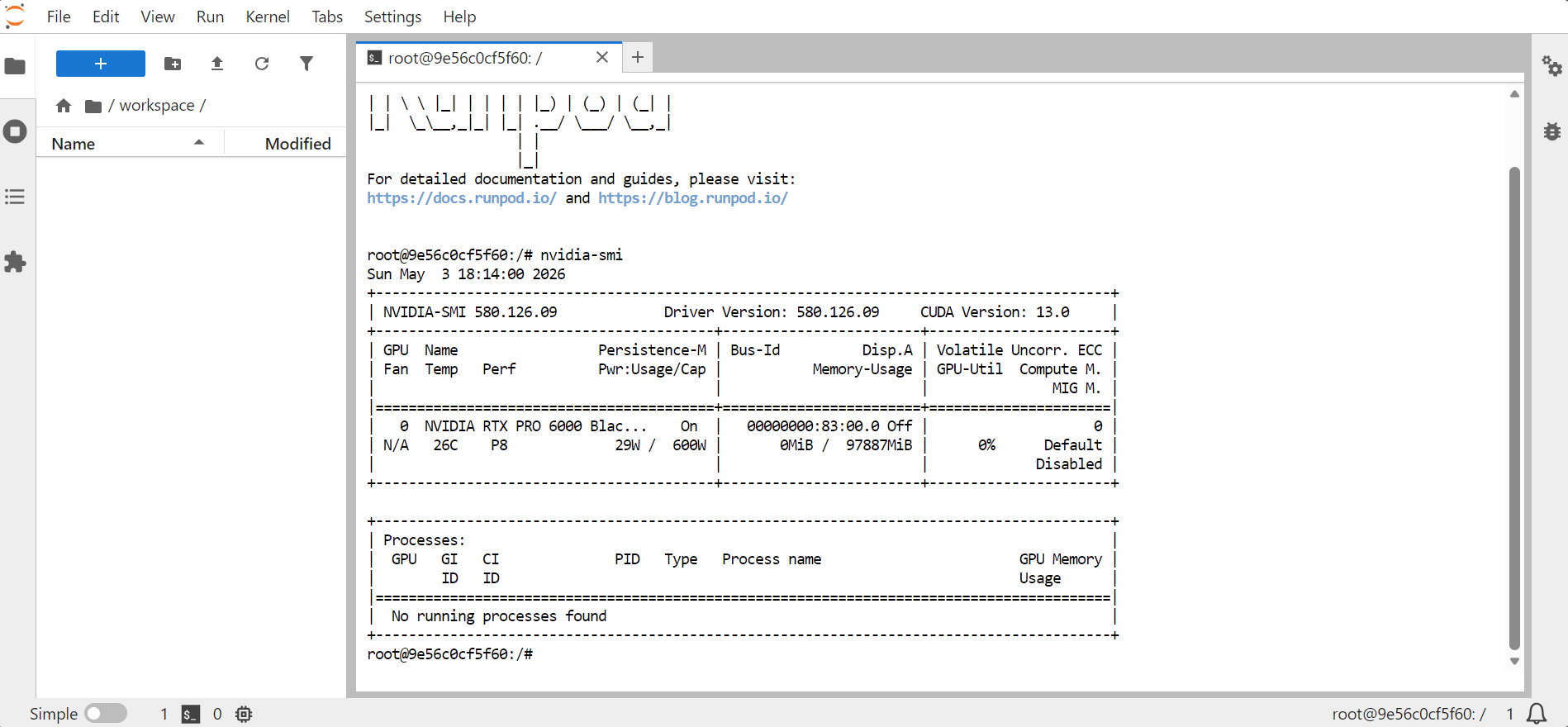Click 'NVIDIA RTX PRO 6000 Blac...' GPU name
Viewport: 1568px width, 727px height.
[x=536, y=426]
